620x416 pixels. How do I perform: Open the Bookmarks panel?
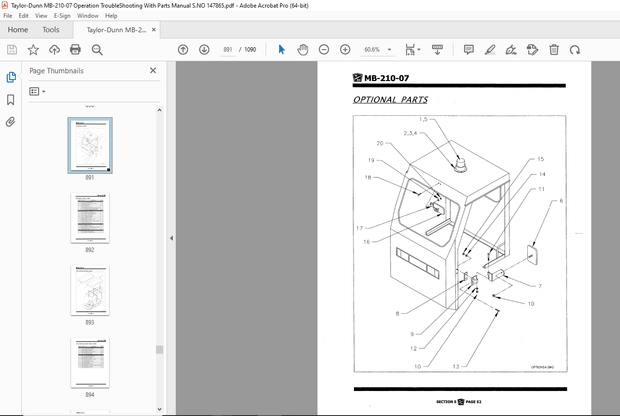click(11, 100)
